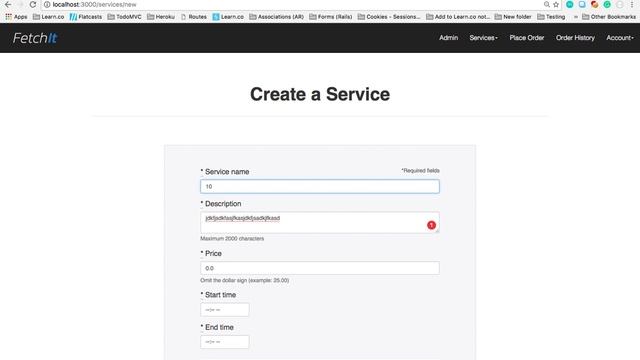Click the browser address bar URL
Viewport: 640px width, 360px height.
tap(94, 4)
